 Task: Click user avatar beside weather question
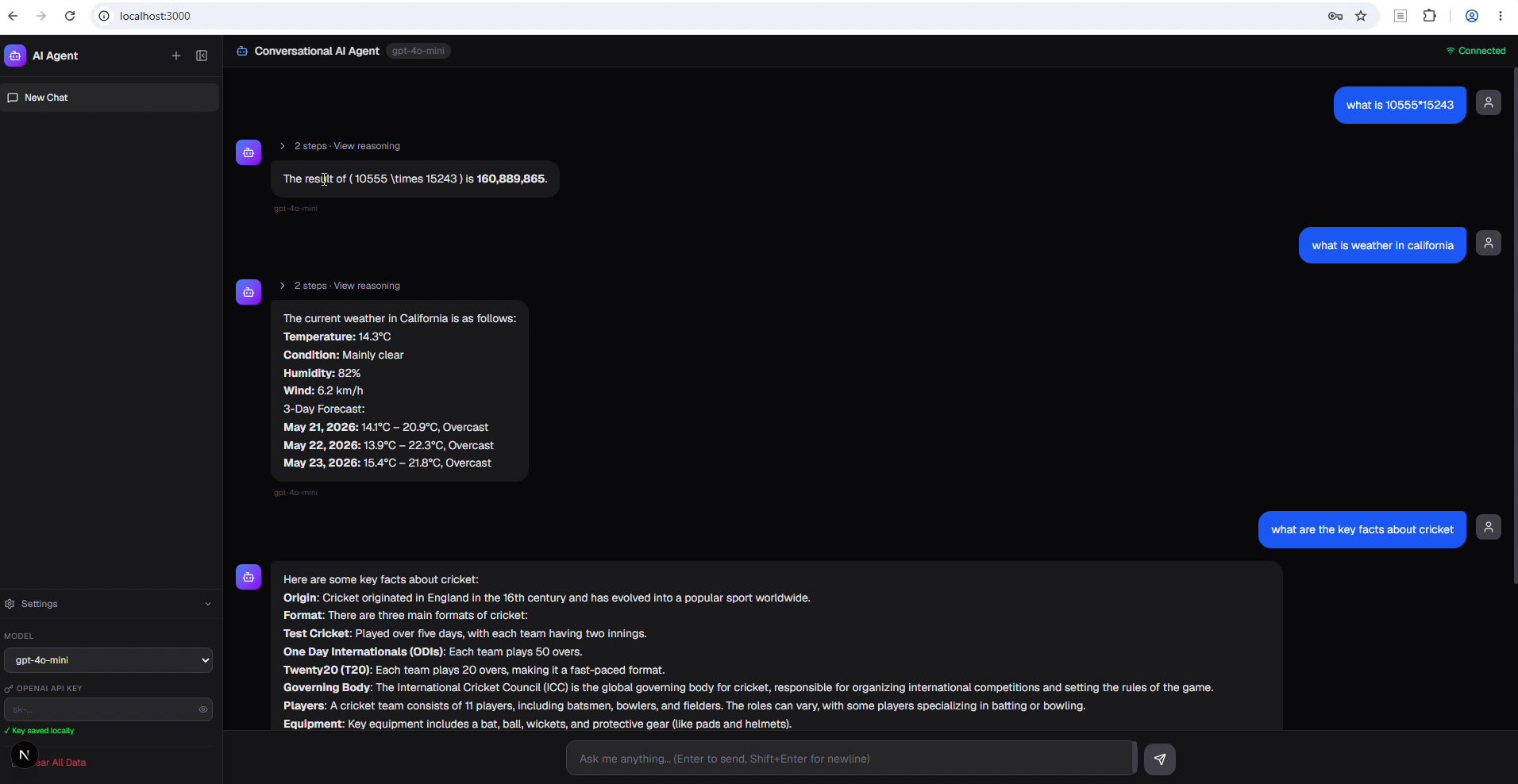click(1489, 243)
